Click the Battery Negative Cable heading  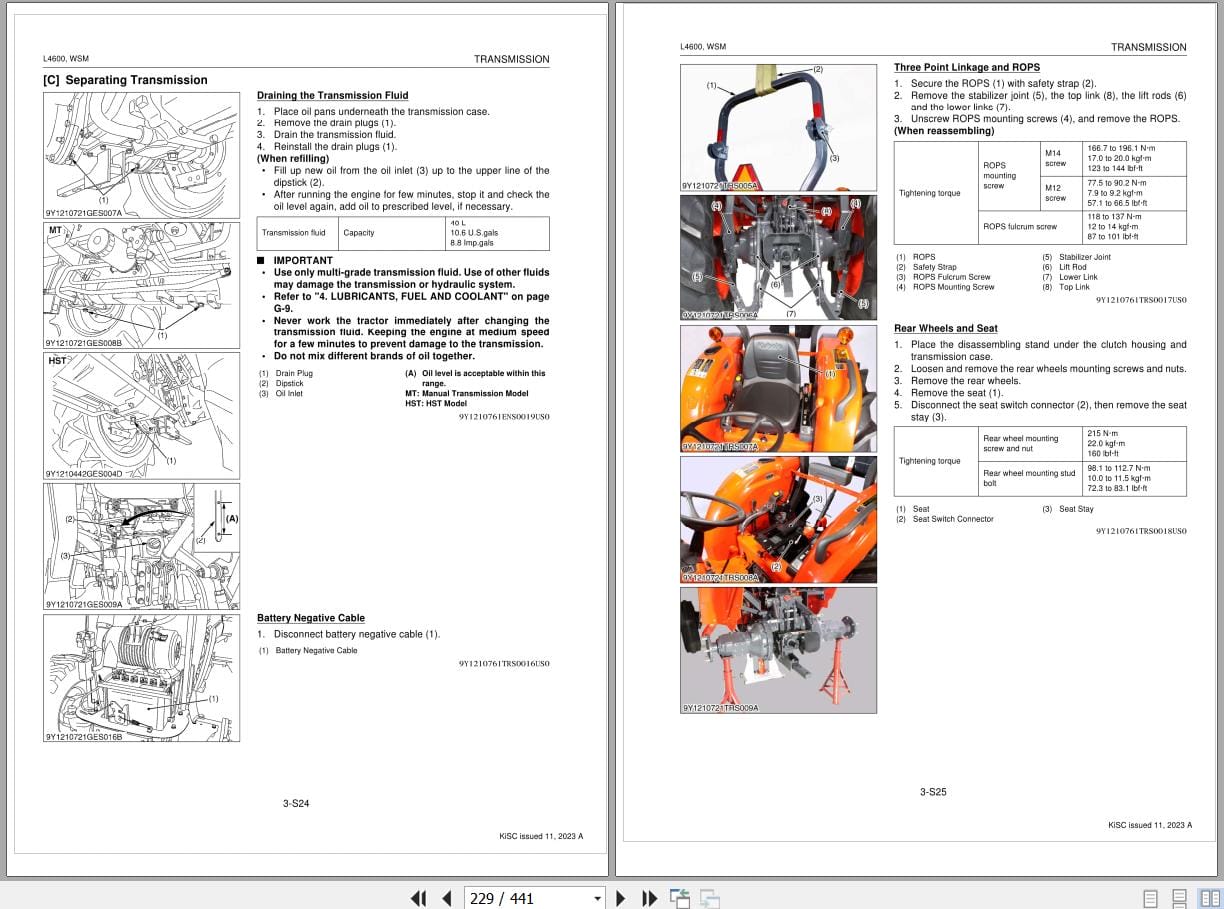pyautogui.click(x=311, y=618)
